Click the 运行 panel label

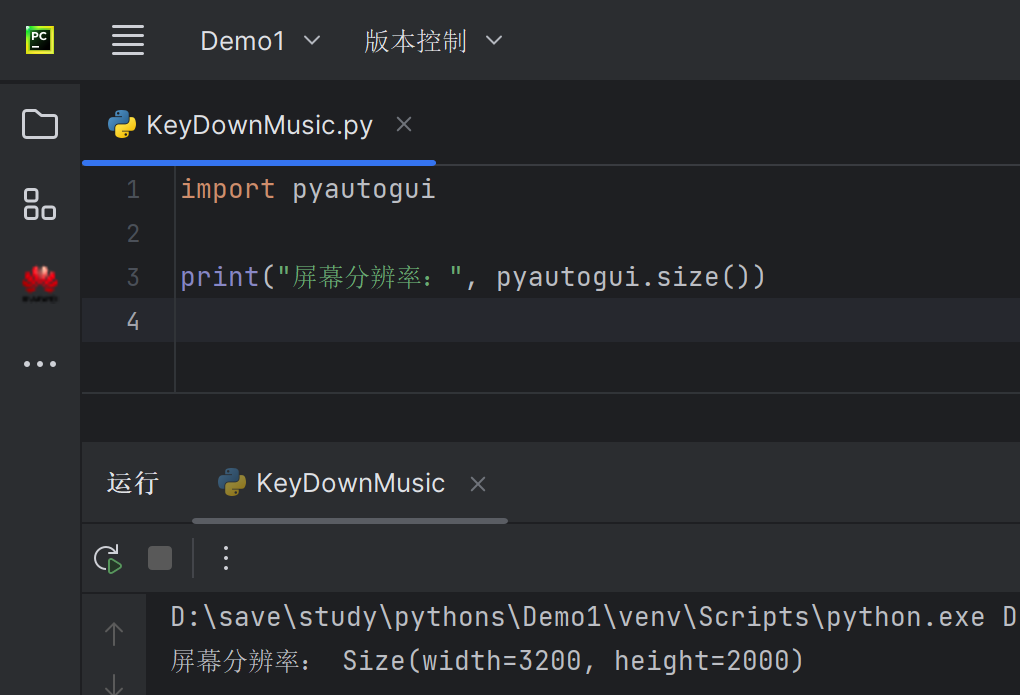point(133,484)
